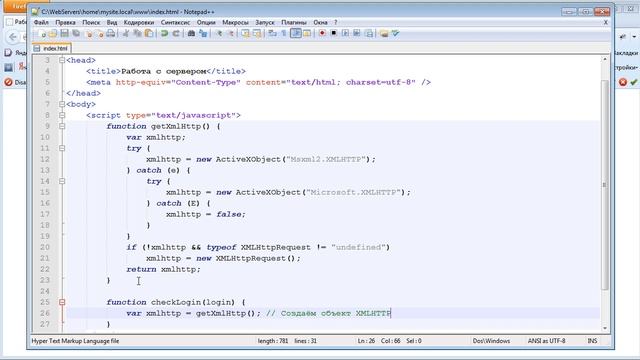The image size is (640, 360).
Task: Click the vertical scrollbar thumb
Action: pyautogui.click(x=604, y=185)
